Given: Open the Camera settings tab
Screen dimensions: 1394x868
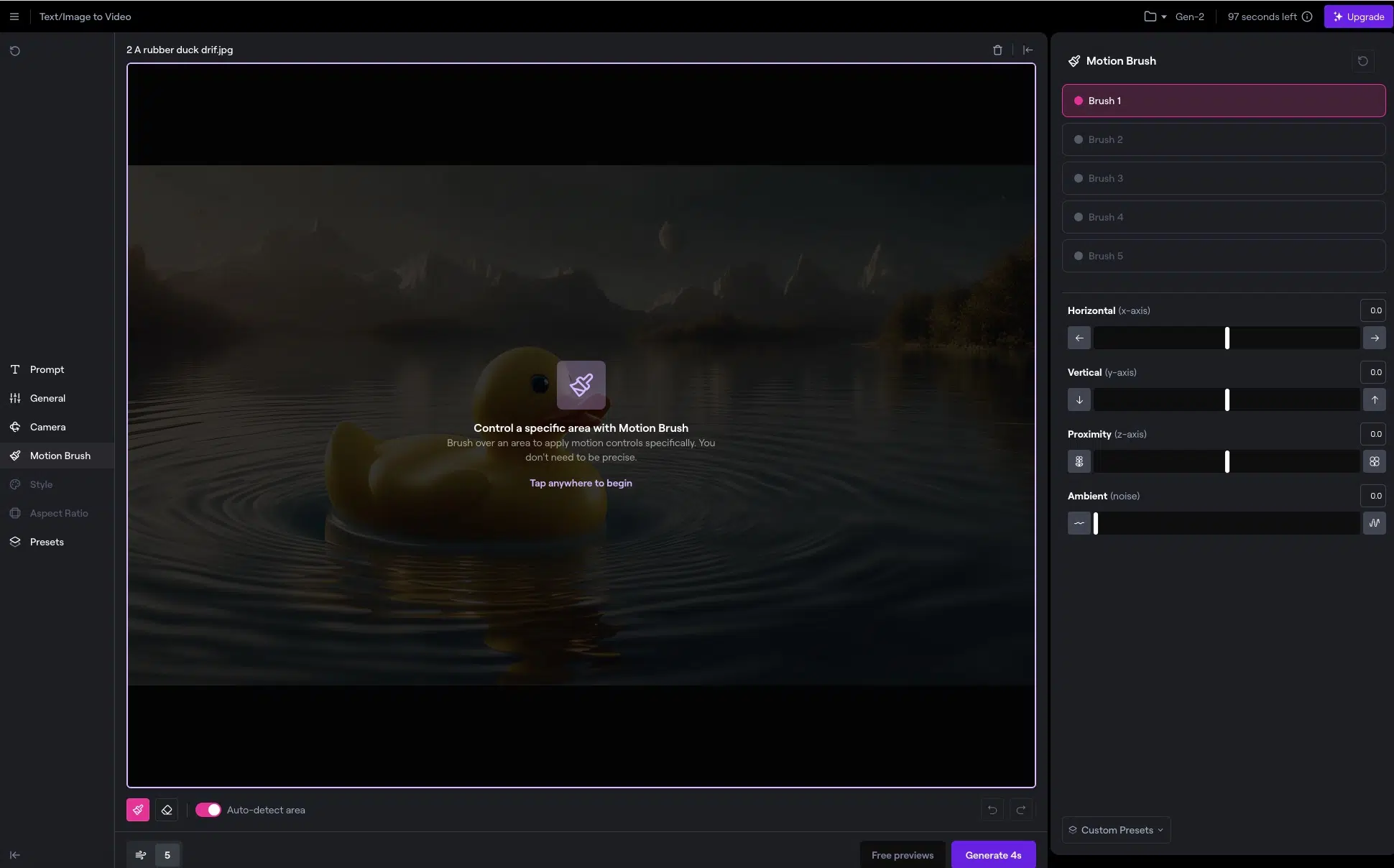Looking at the screenshot, I should (x=47, y=427).
